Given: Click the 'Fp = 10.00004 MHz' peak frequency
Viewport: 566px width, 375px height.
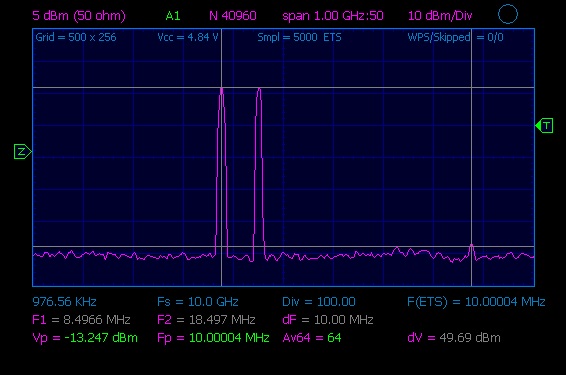Looking at the screenshot, I should [213, 338].
